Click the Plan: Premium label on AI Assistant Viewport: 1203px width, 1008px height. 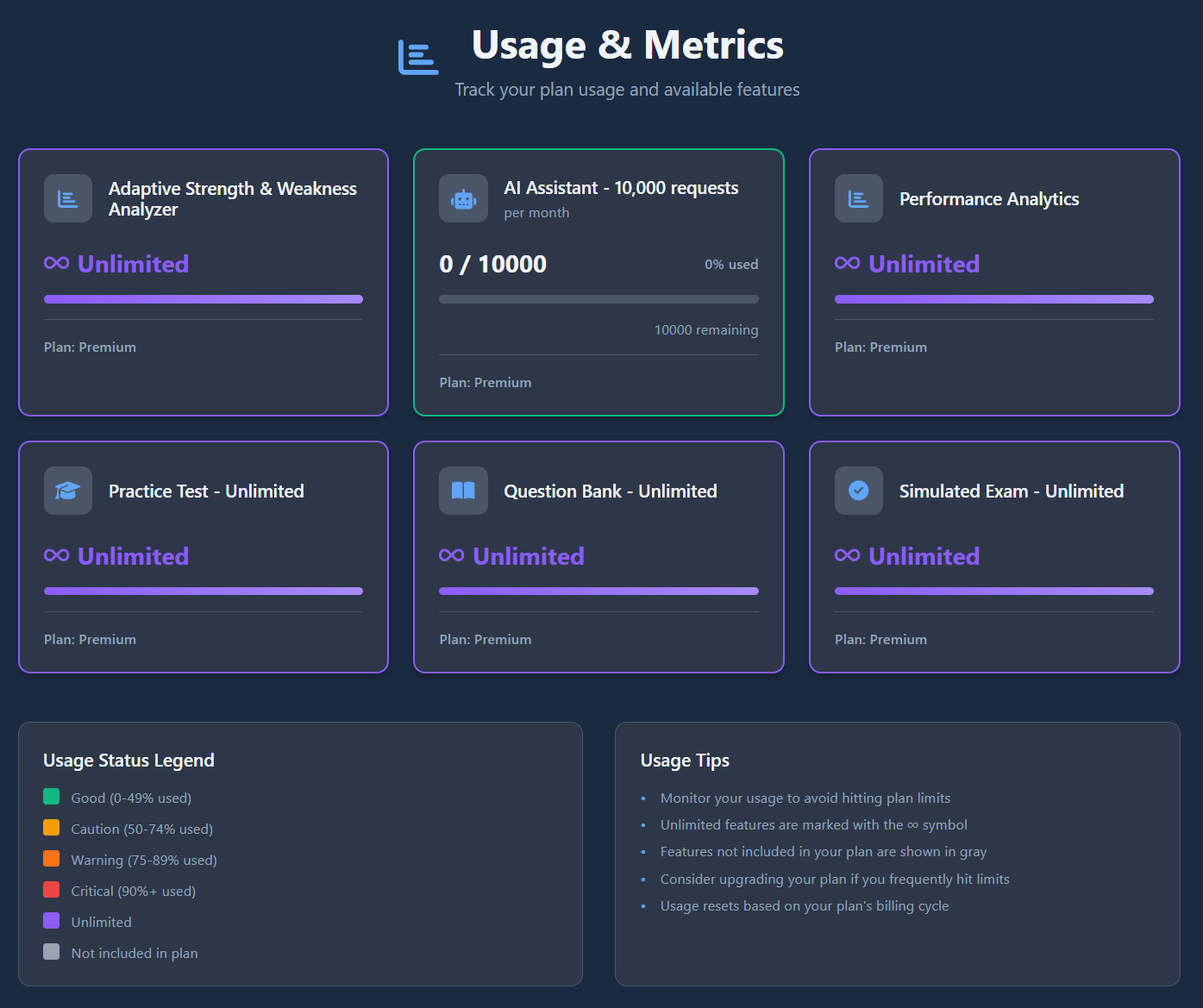click(485, 382)
